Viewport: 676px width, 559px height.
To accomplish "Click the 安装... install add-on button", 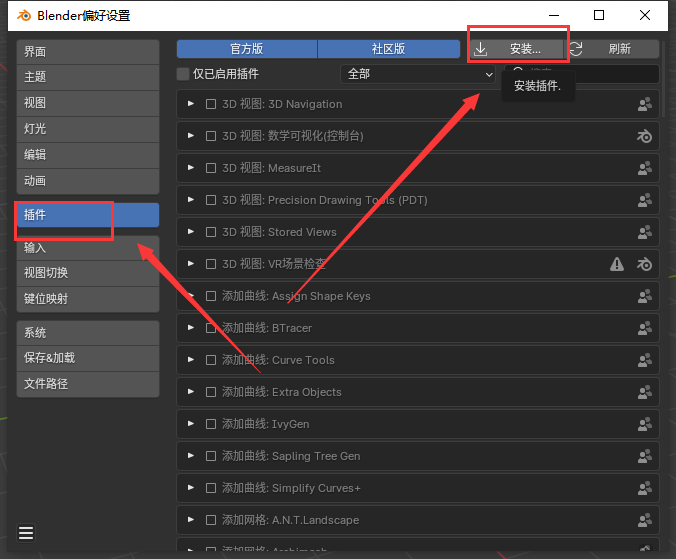I will click(516, 49).
